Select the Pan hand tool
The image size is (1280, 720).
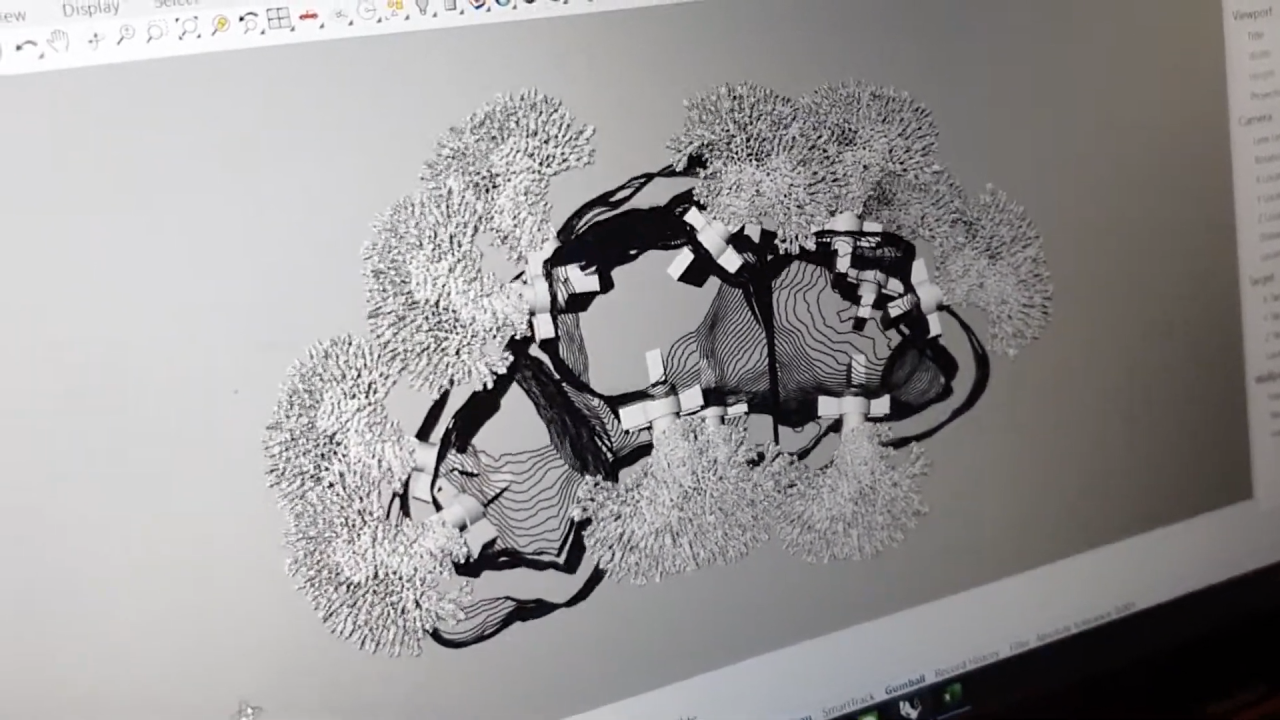pyautogui.click(x=58, y=41)
